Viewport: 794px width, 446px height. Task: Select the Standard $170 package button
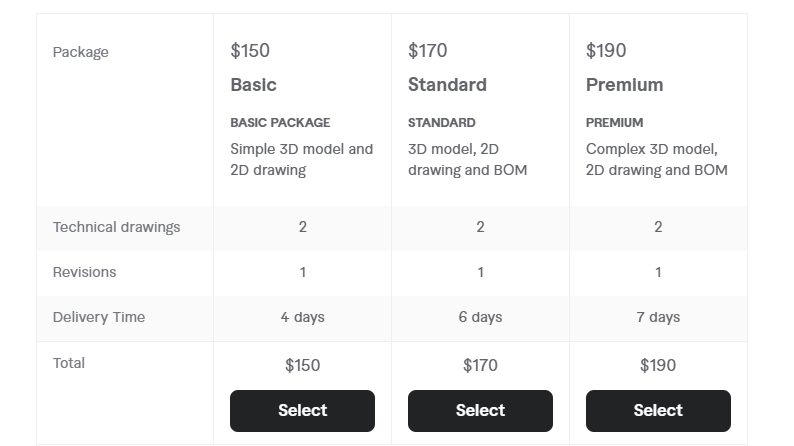[480, 411]
